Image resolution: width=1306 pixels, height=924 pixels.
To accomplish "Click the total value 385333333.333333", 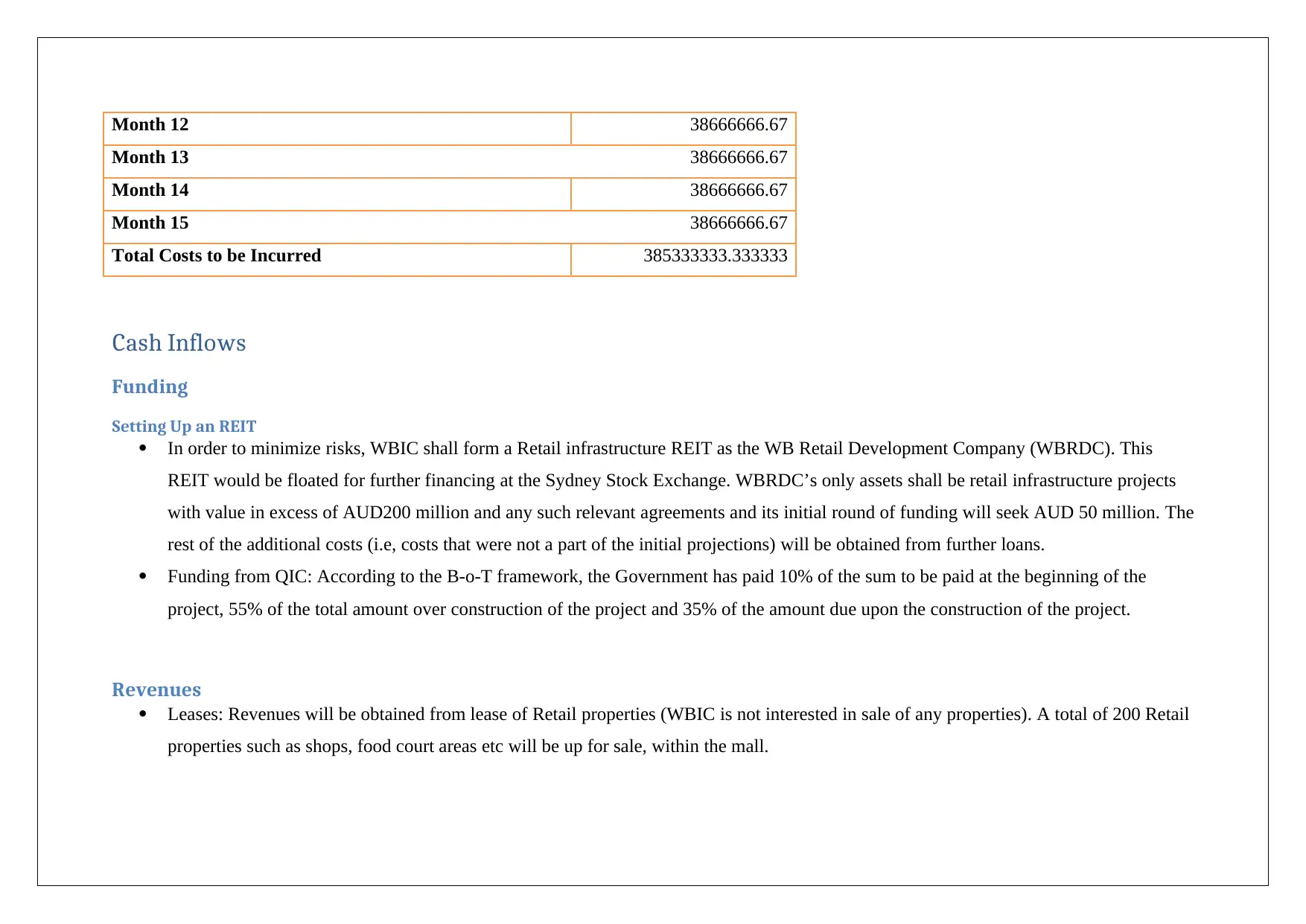I will click(x=715, y=255).
